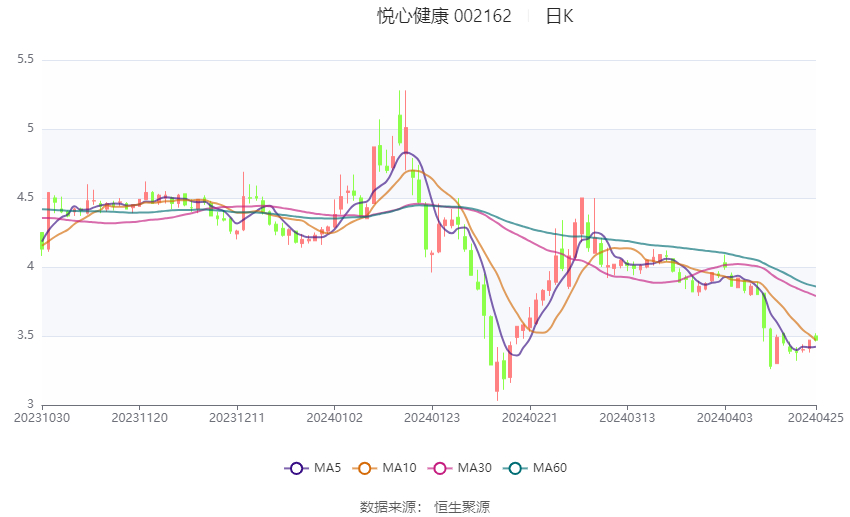
Task: Toggle the MA10 legend series
Action: [x=384, y=468]
